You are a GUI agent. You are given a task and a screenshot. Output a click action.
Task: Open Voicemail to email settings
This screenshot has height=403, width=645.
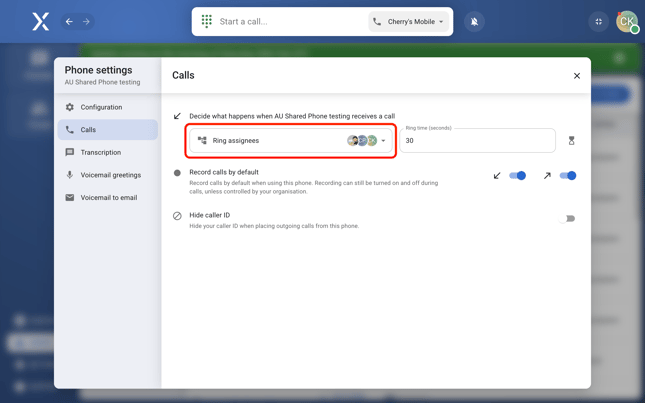108,198
